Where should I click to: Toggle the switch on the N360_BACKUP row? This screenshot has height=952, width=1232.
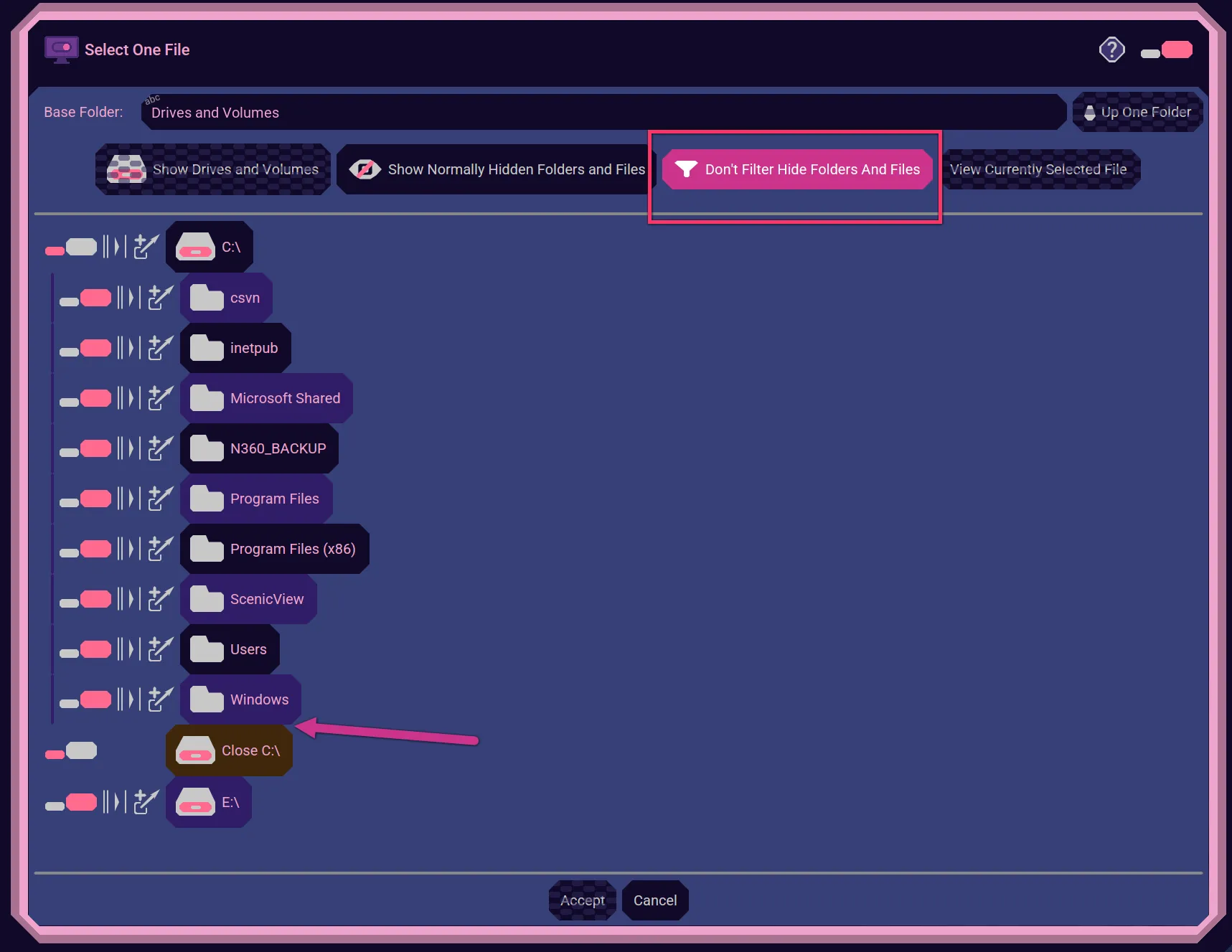pos(85,449)
